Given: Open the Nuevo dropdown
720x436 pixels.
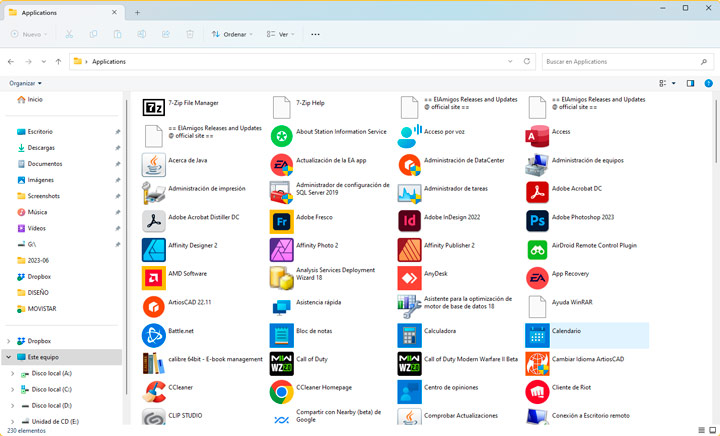Looking at the screenshot, I should click(x=29, y=34).
